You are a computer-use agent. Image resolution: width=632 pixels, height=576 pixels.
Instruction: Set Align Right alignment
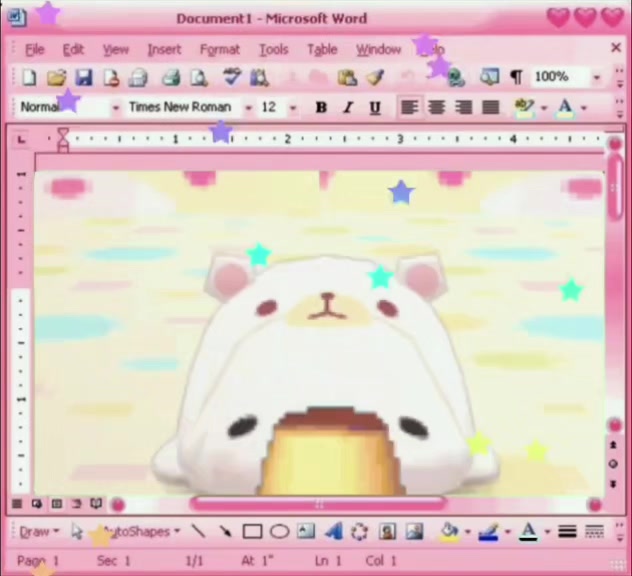coord(464,107)
